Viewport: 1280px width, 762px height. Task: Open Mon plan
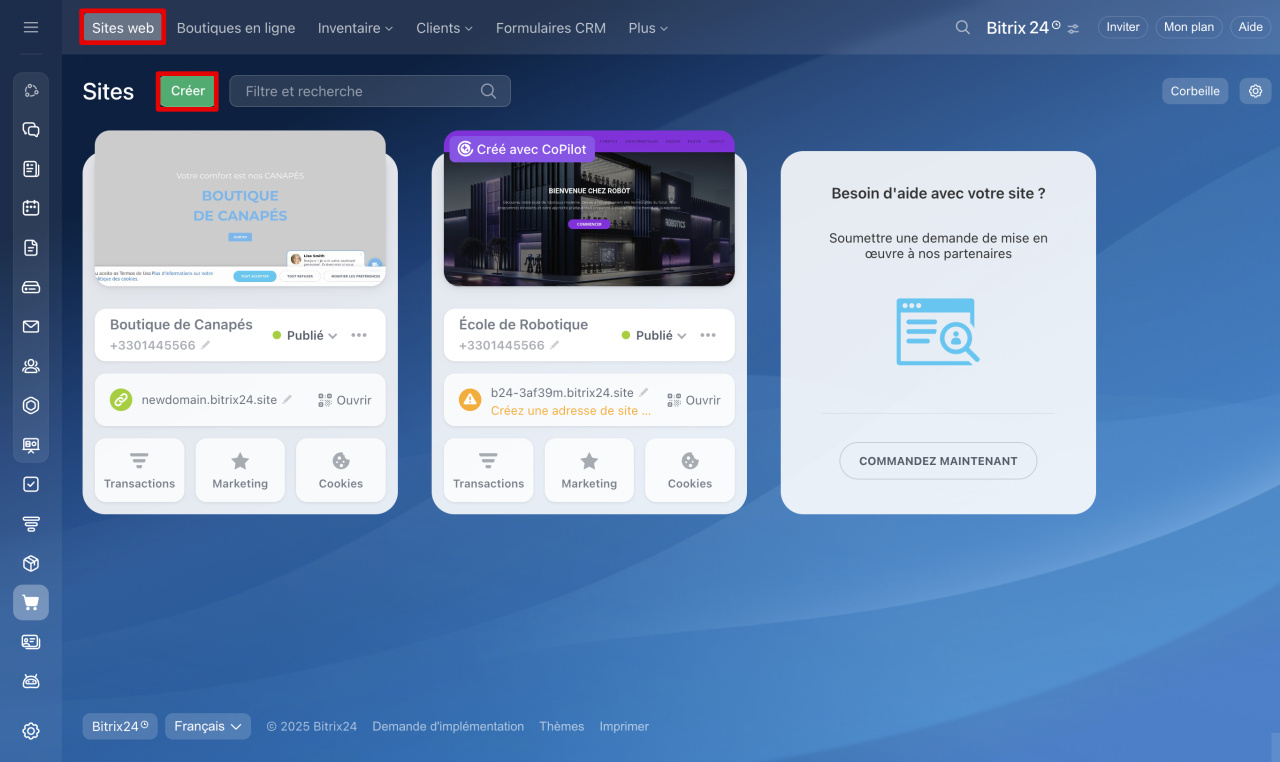point(1189,27)
